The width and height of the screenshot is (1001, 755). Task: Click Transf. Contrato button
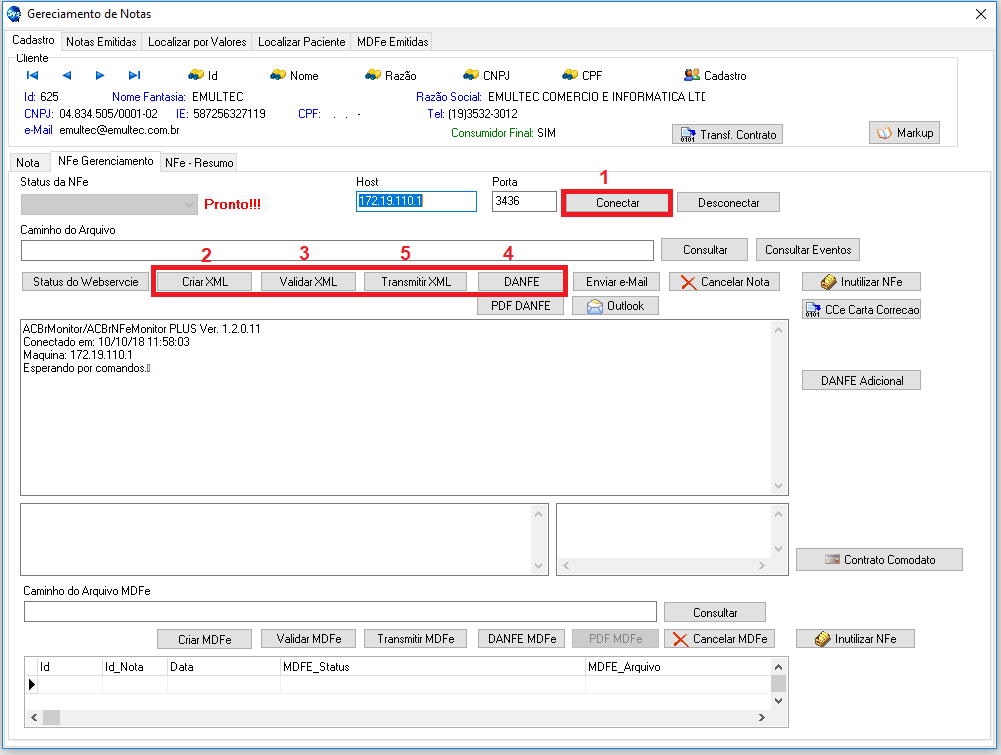click(726, 134)
